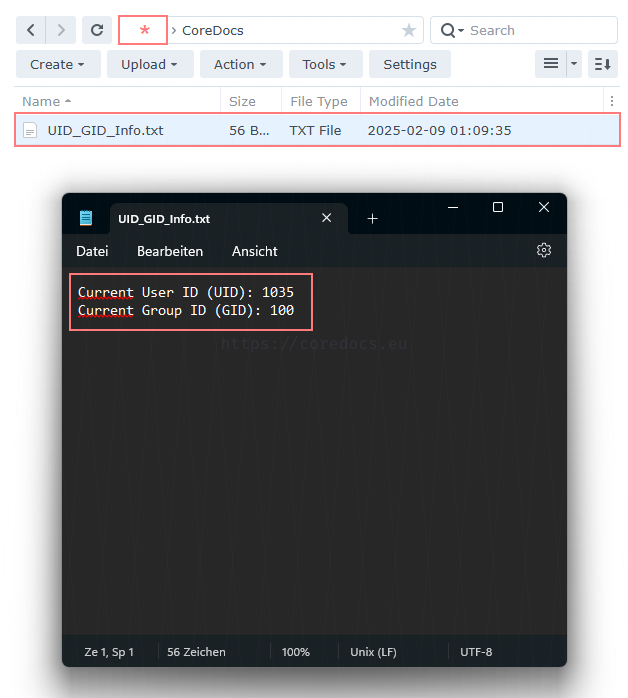Open the Tools dropdown

tap(325, 64)
